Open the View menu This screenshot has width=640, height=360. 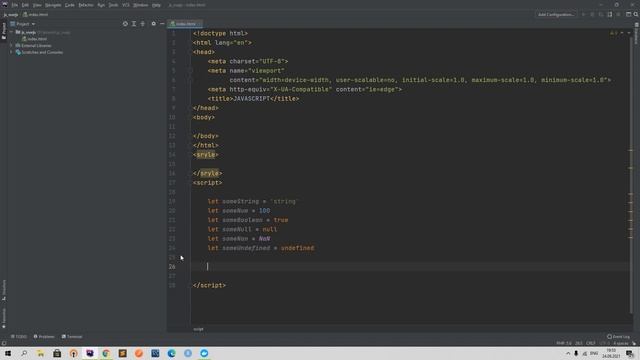37,5
